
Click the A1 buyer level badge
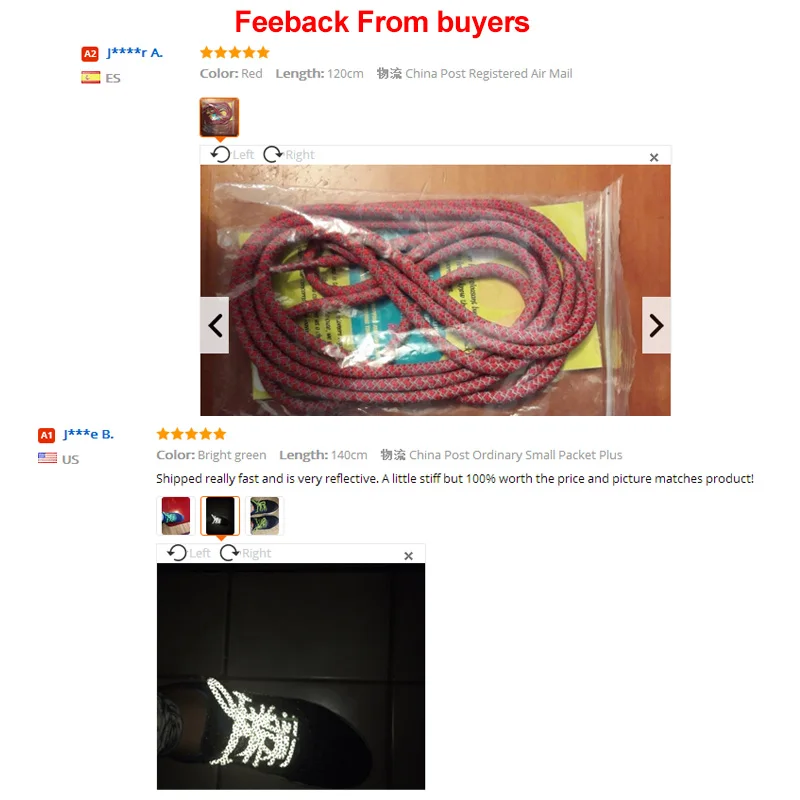point(46,435)
